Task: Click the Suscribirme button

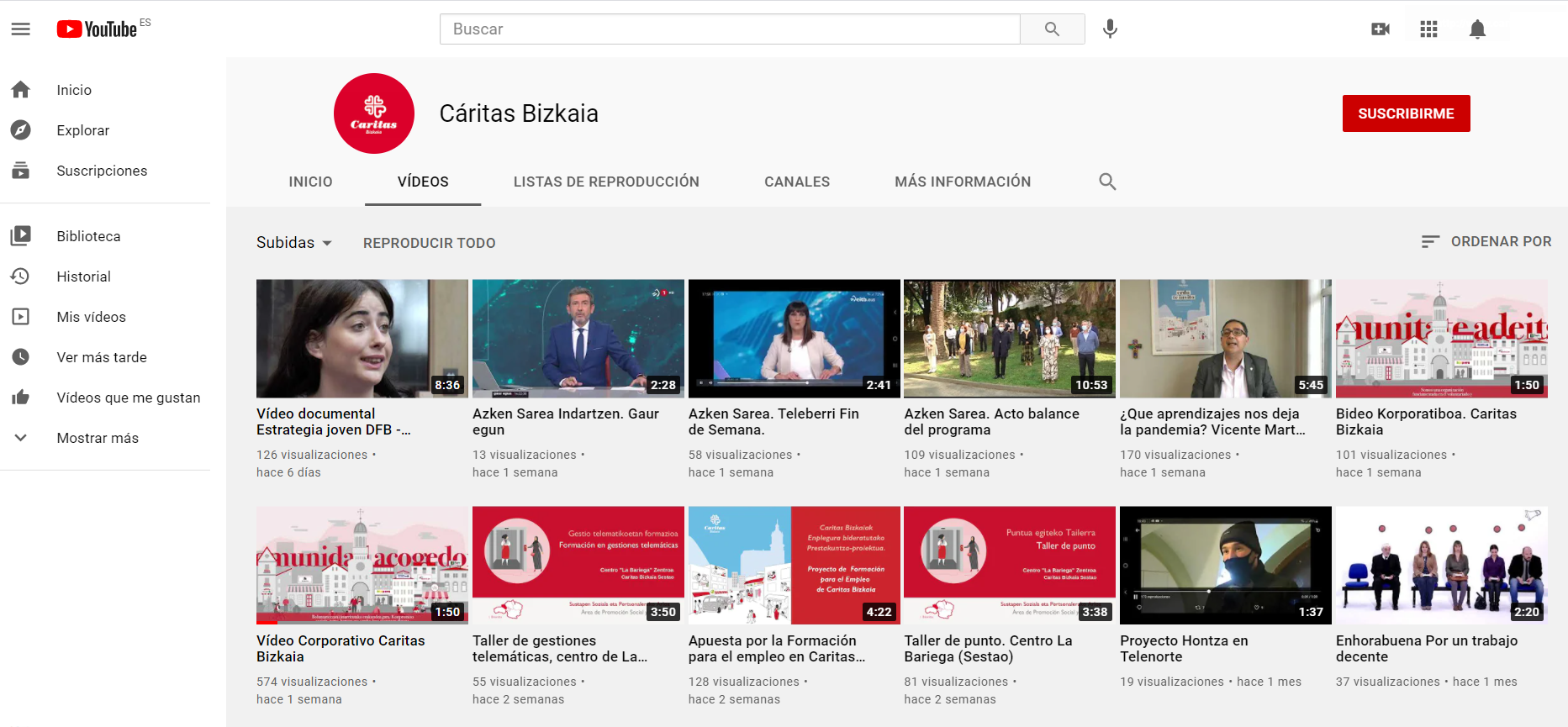Action: click(1406, 113)
